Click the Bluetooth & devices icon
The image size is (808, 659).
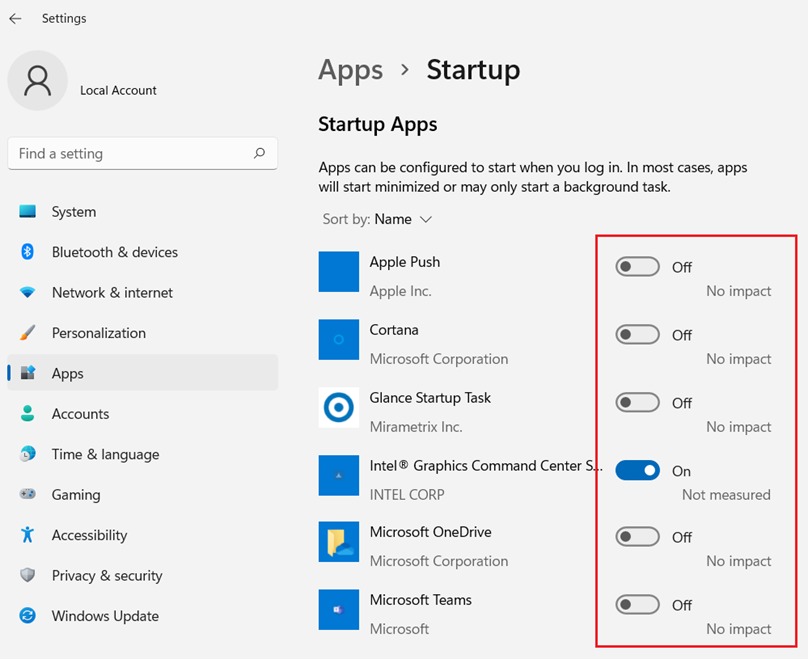[28, 252]
